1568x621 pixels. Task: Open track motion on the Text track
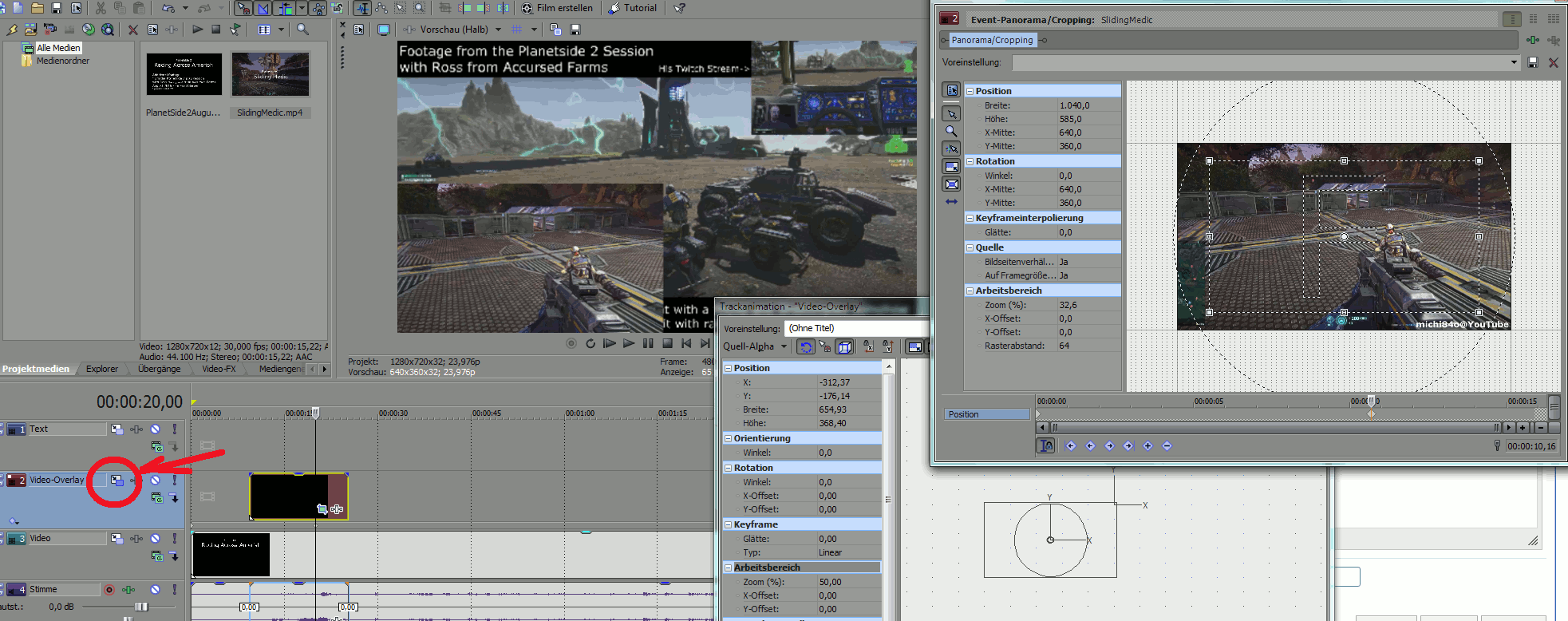pos(117,429)
